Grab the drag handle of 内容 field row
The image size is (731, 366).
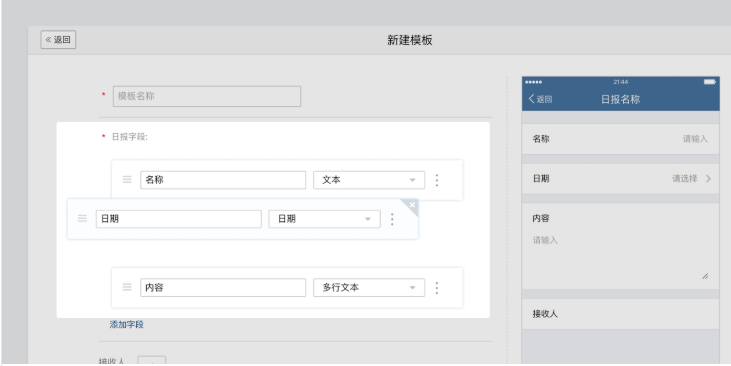coord(127,287)
